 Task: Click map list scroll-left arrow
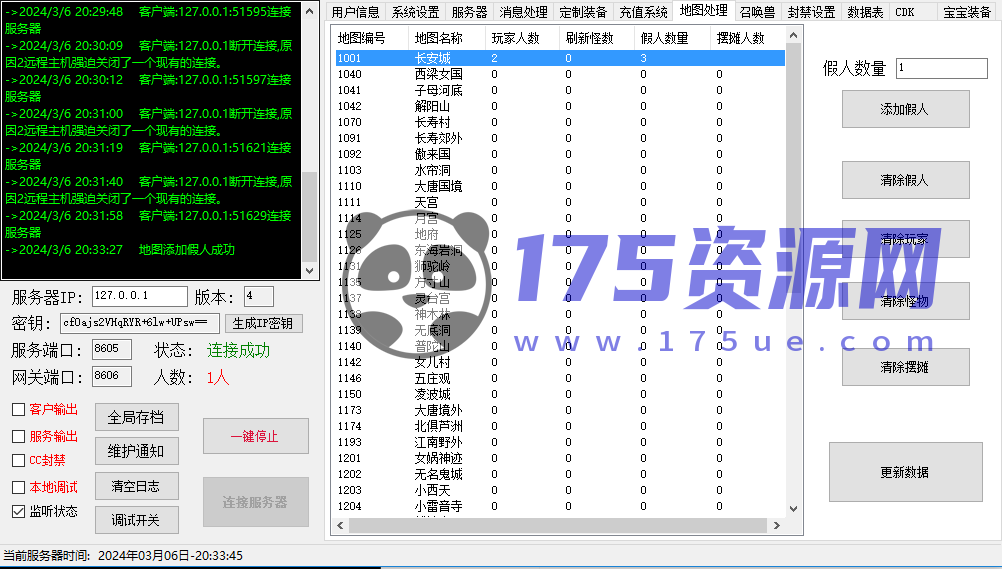[340, 526]
